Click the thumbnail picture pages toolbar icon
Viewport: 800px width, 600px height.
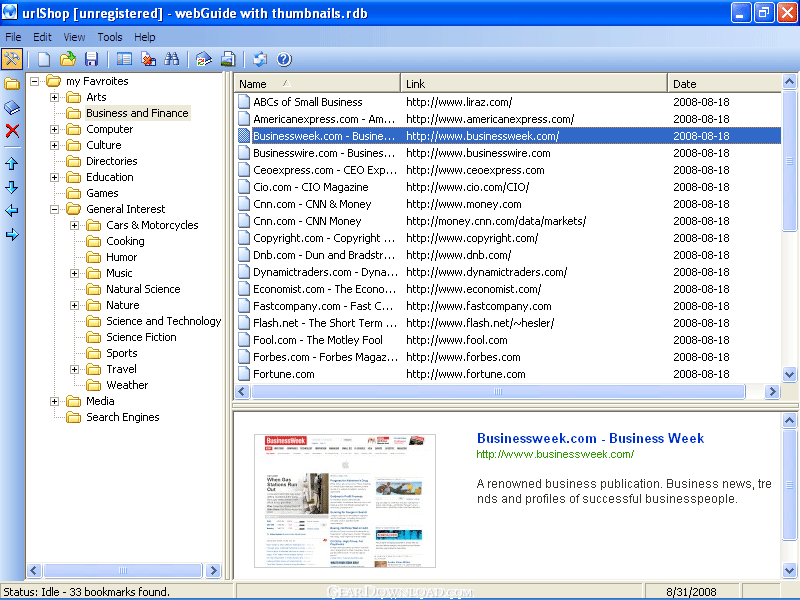coord(228,59)
